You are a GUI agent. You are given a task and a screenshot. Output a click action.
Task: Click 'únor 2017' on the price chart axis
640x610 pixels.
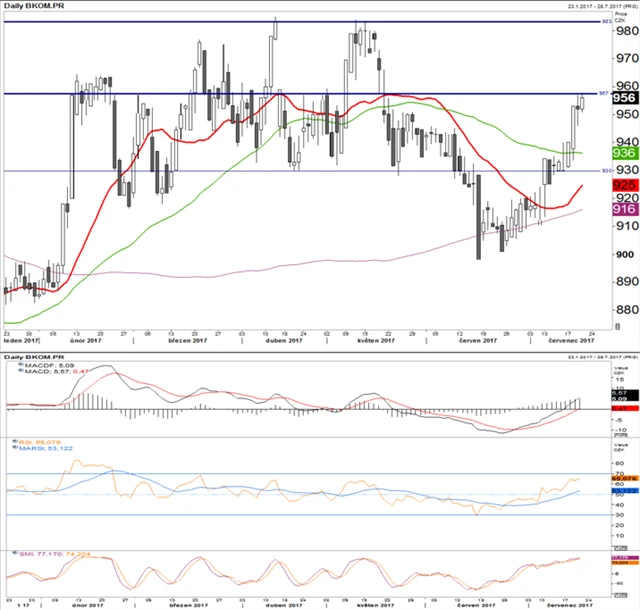[x=86, y=340]
